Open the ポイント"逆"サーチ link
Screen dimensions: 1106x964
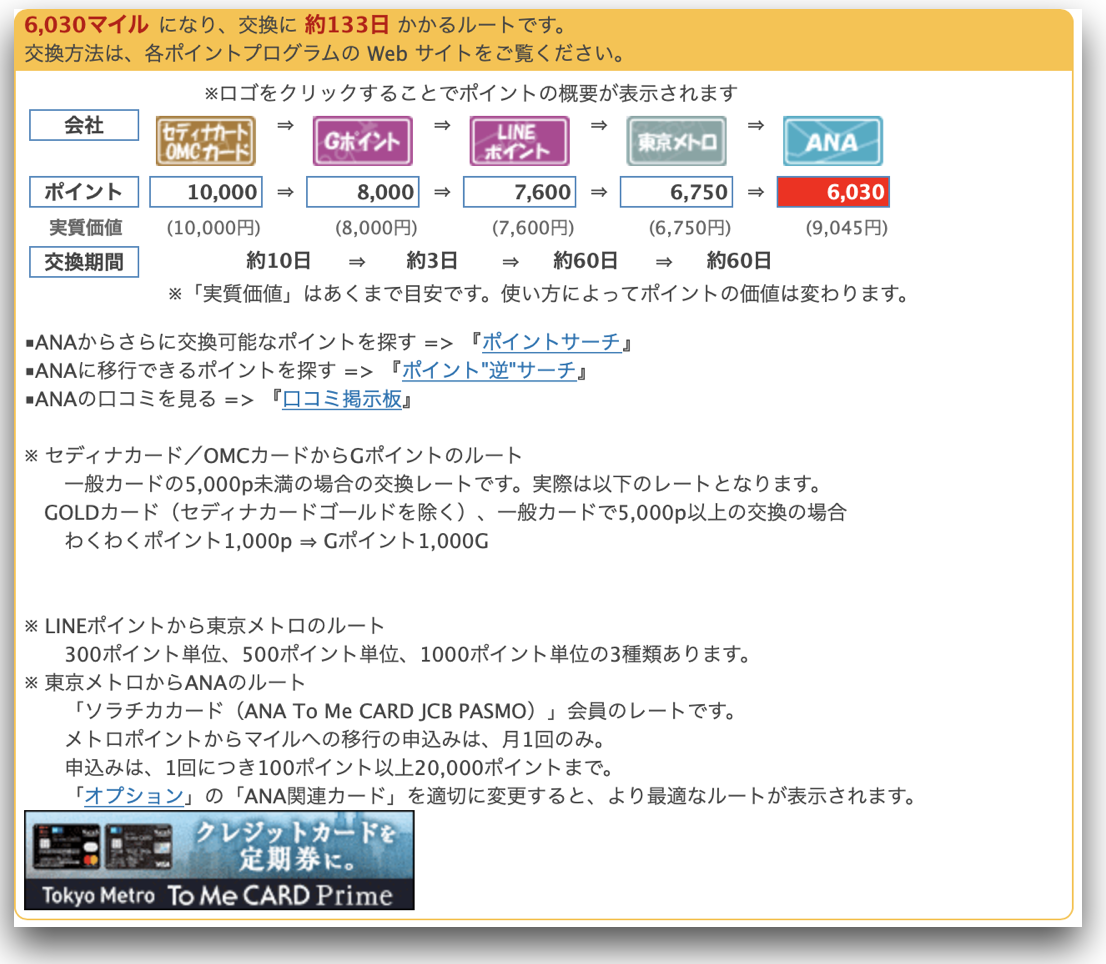click(x=489, y=370)
